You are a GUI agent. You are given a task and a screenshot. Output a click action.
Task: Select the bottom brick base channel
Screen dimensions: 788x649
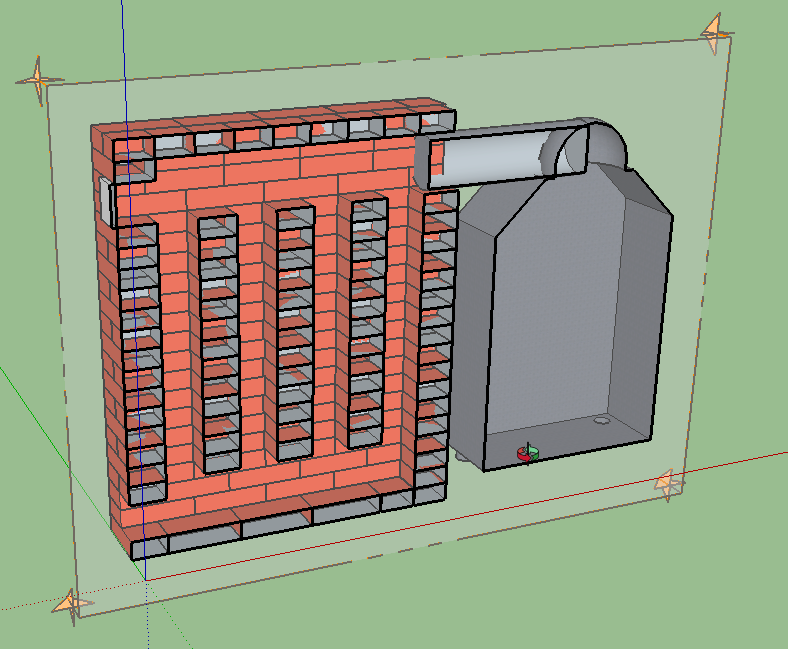click(270, 526)
